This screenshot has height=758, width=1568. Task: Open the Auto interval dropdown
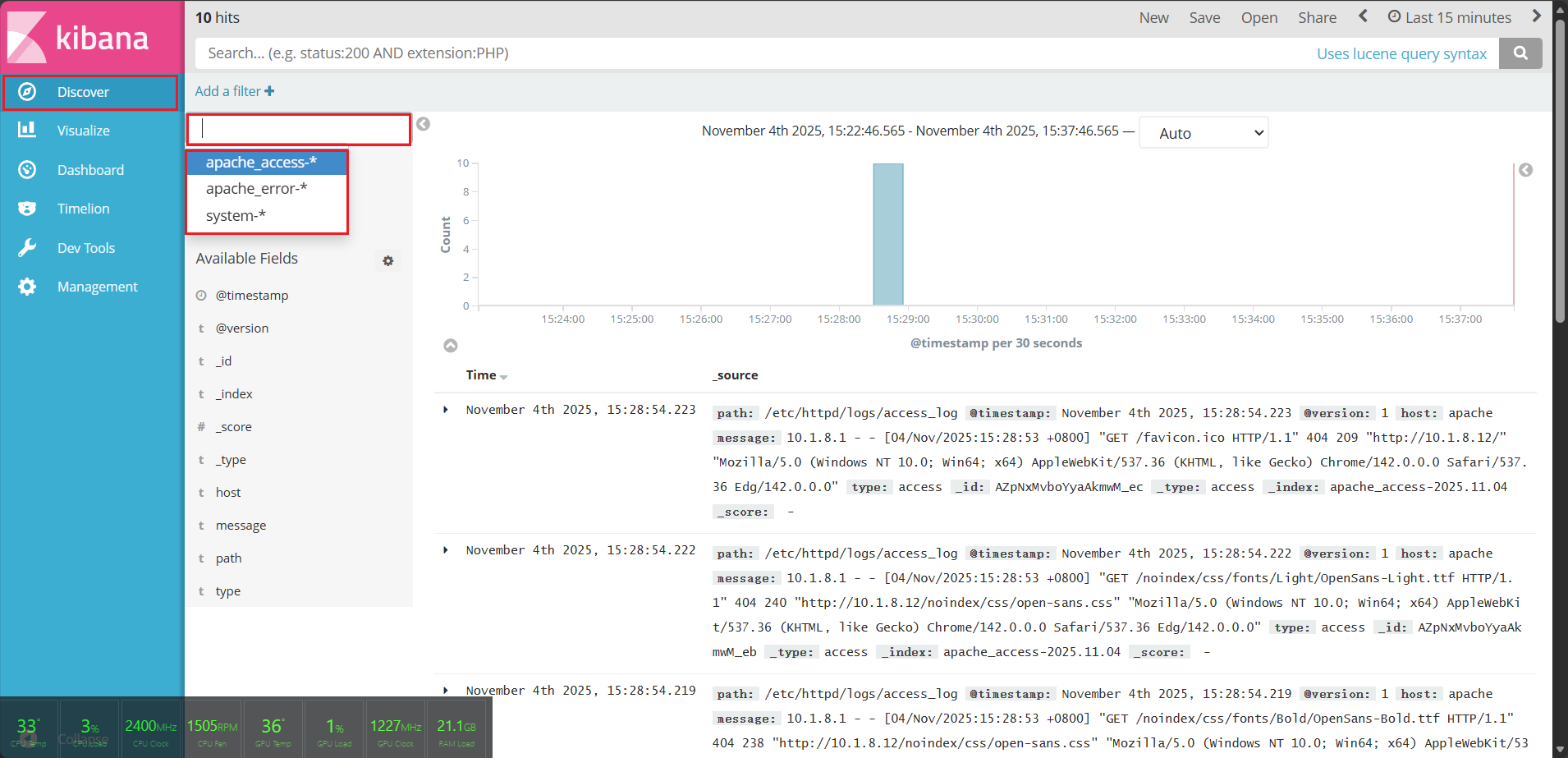(1204, 132)
